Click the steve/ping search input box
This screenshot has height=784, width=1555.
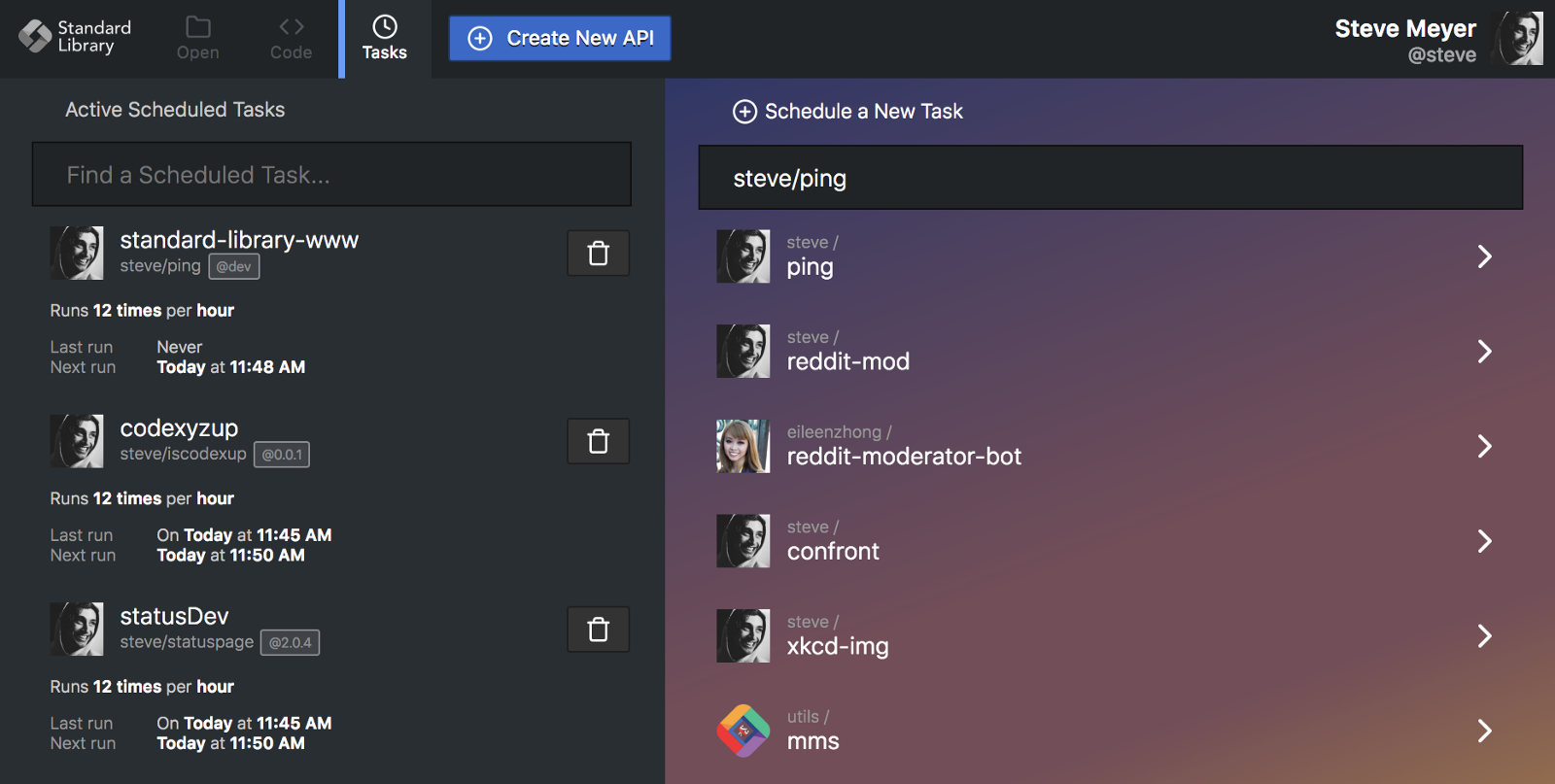point(1110,178)
